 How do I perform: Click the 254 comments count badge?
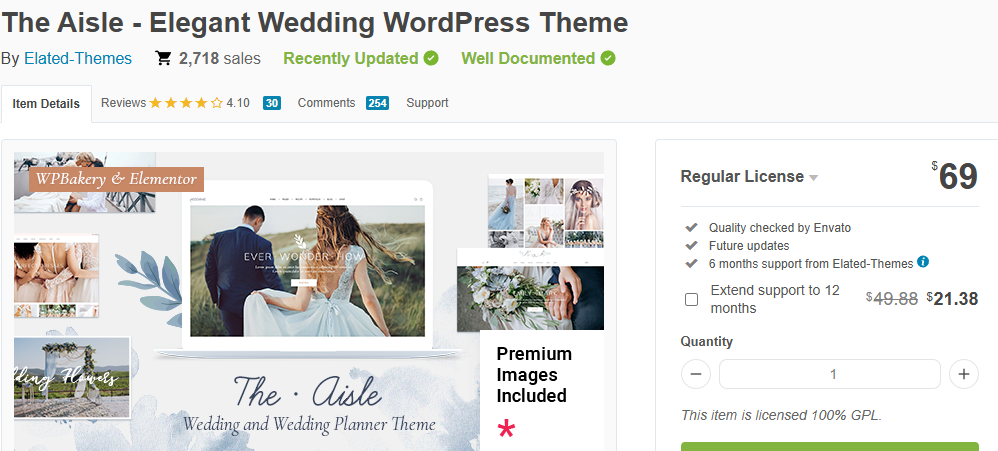(x=377, y=103)
